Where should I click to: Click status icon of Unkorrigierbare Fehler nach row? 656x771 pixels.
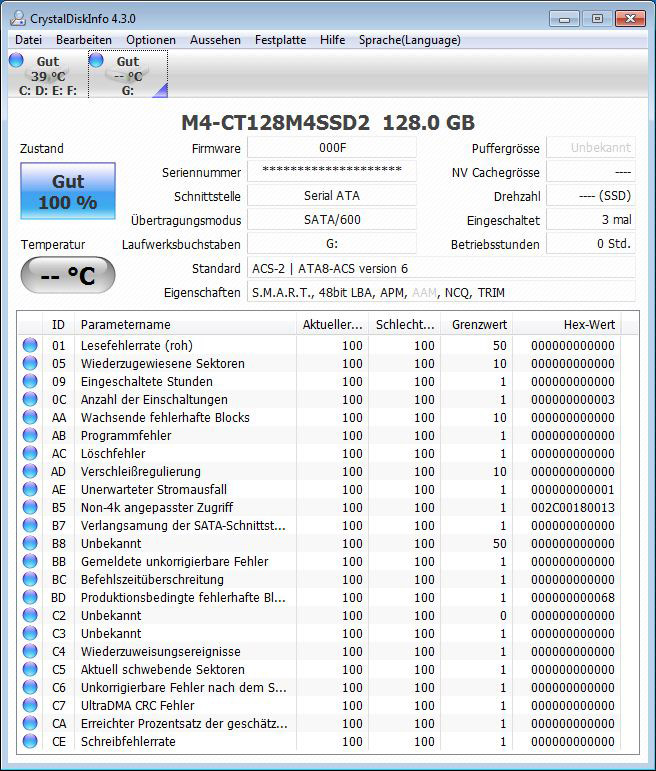coord(30,687)
